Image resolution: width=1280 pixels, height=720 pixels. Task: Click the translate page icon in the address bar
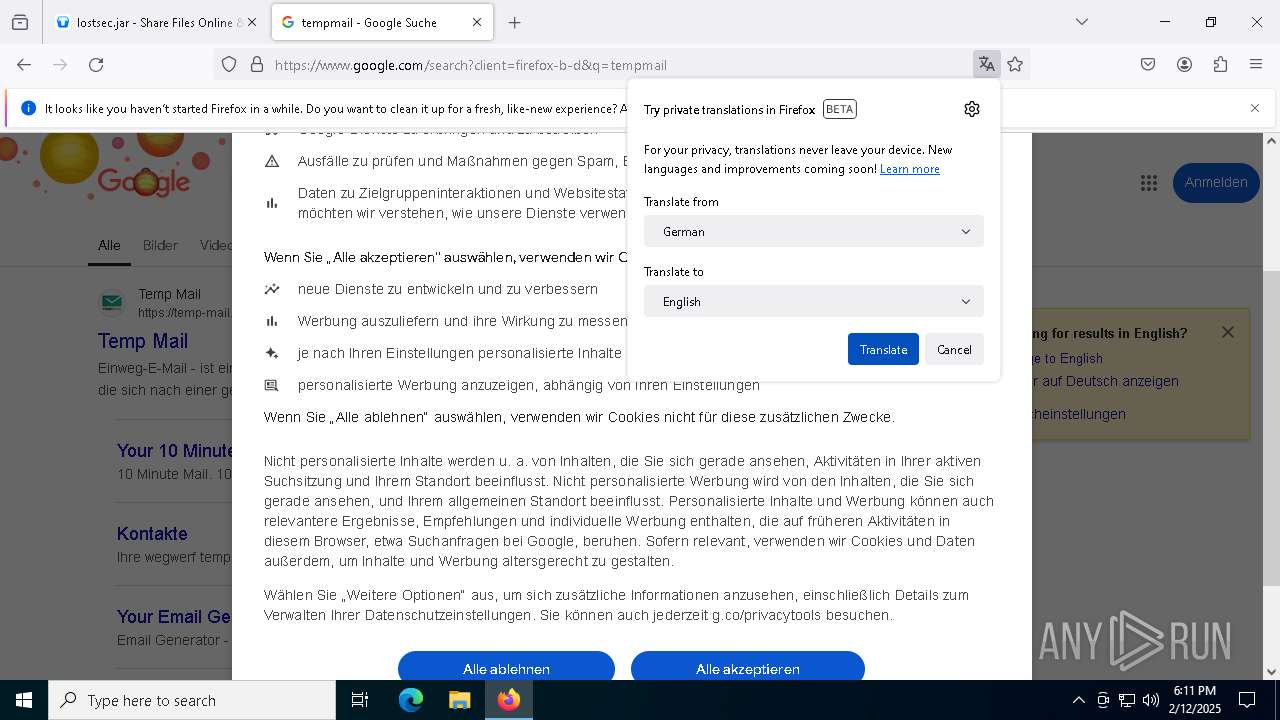(987, 65)
